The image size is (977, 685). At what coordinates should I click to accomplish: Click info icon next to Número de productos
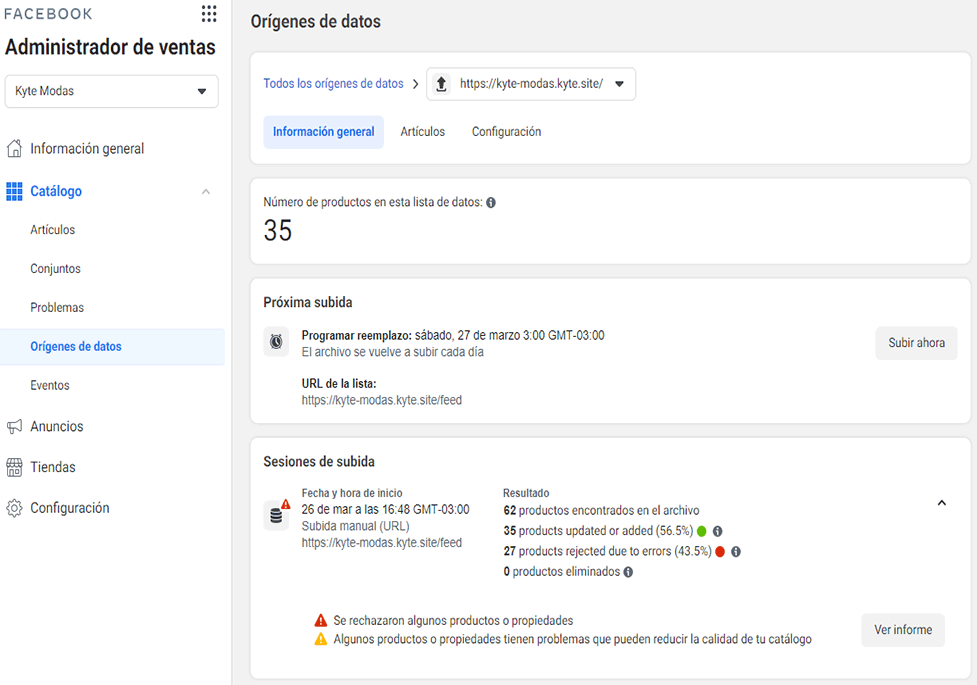click(x=491, y=203)
